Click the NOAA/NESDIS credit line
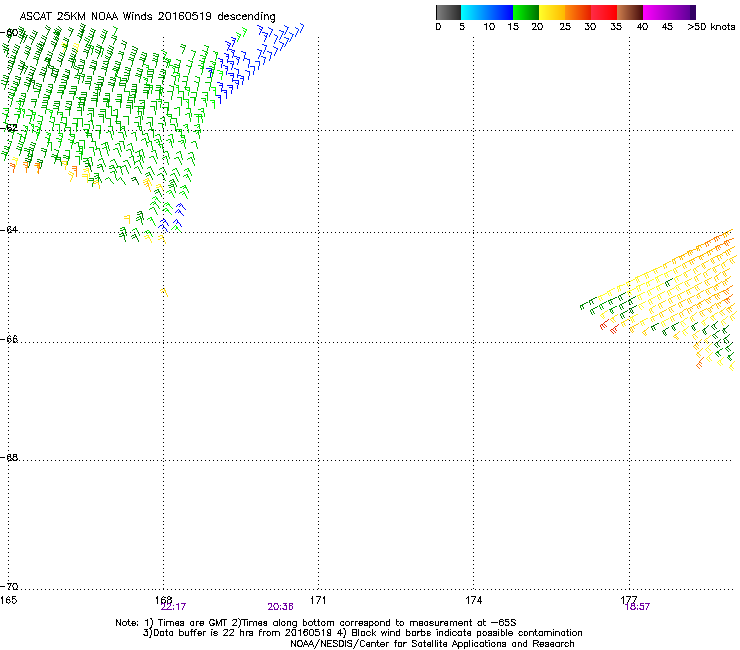The height and width of the screenshot is (650, 740). [432, 644]
